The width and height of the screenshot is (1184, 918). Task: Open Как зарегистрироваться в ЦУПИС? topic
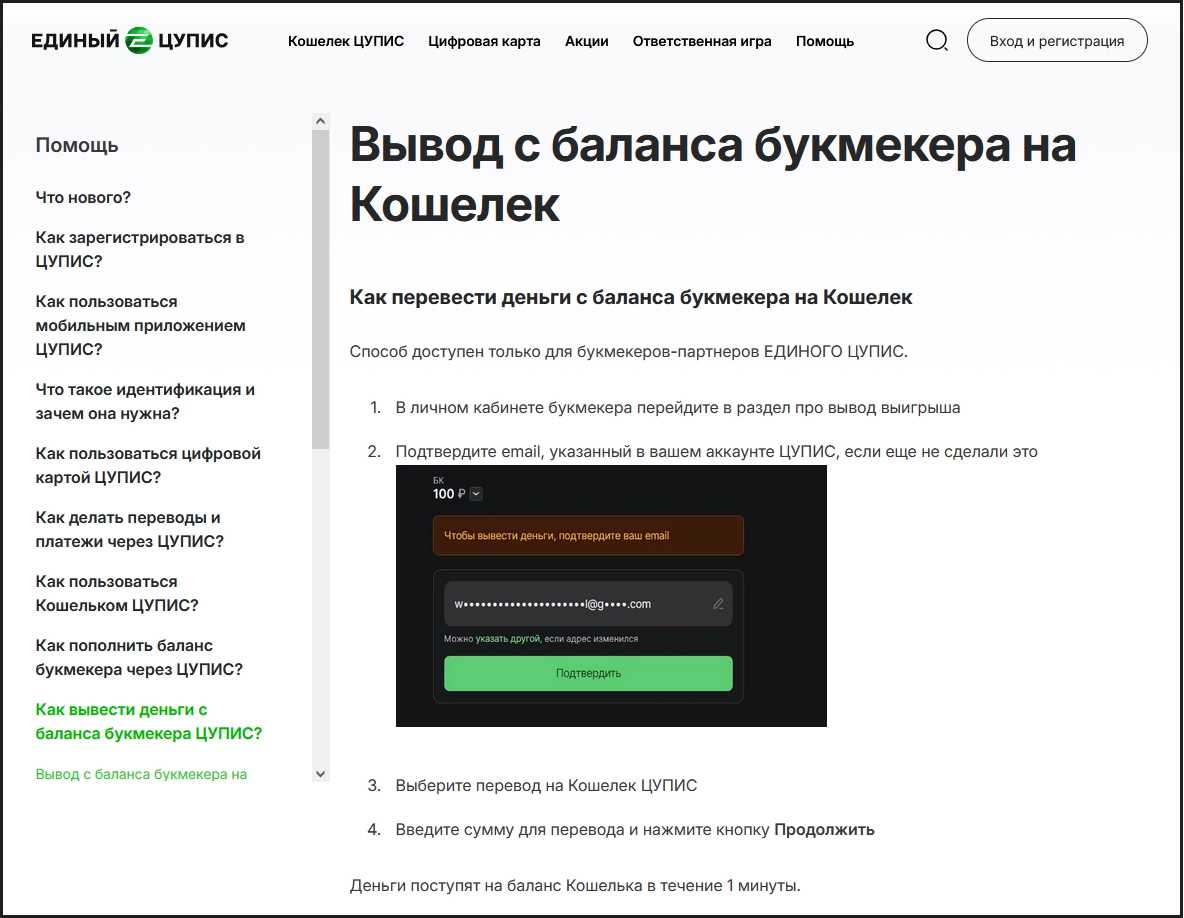click(140, 249)
